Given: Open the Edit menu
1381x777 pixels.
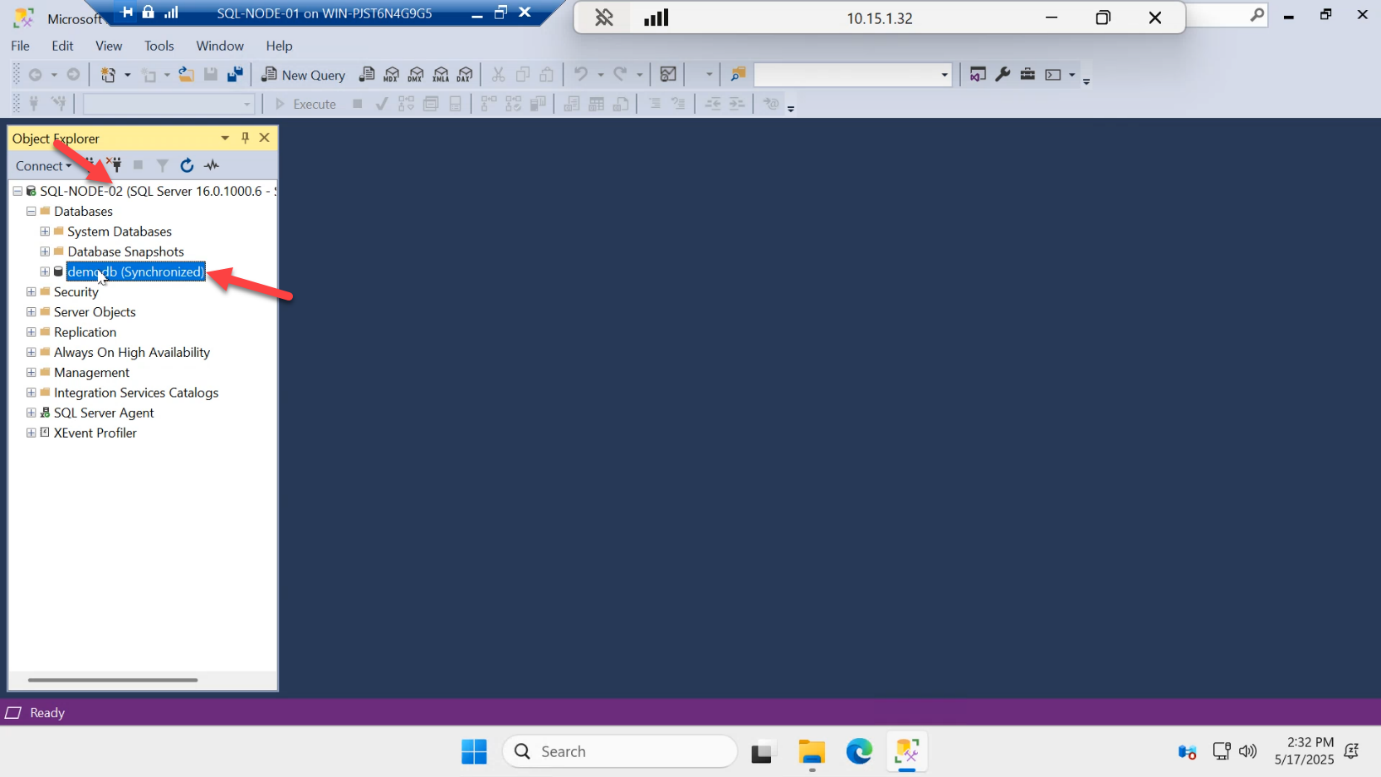Looking at the screenshot, I should [62, 46].
